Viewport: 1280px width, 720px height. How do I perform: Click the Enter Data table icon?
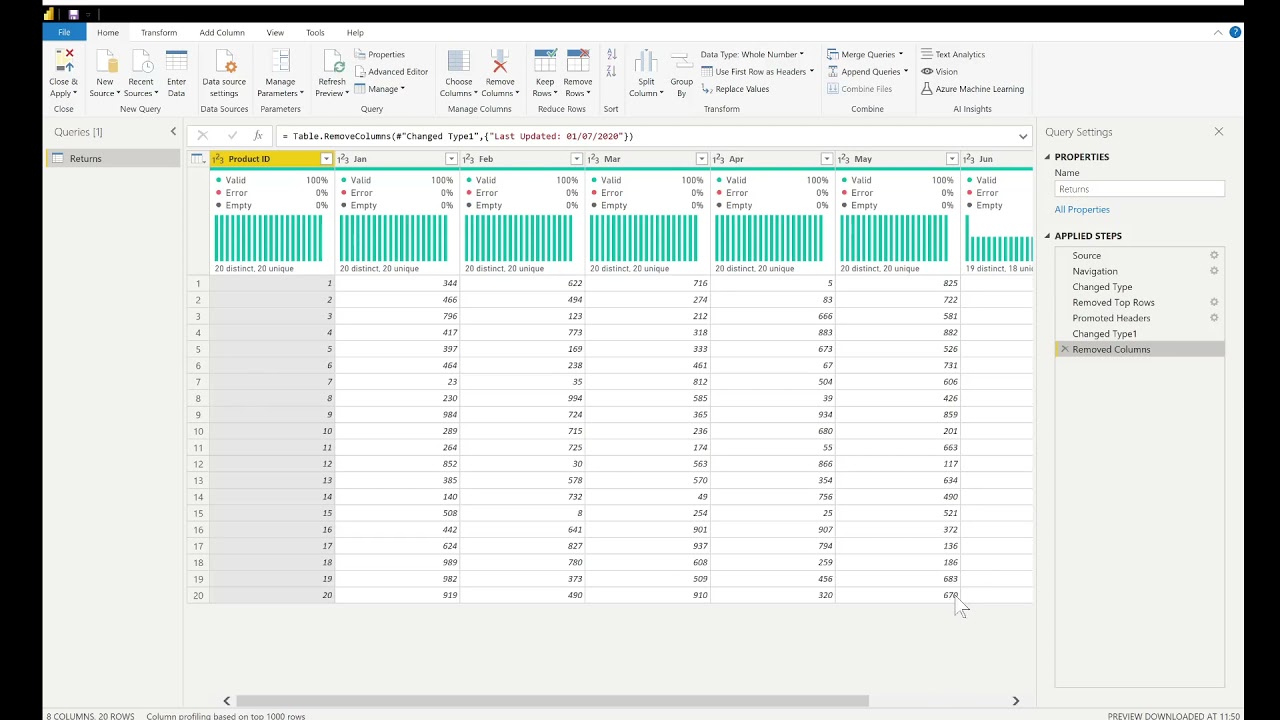(177, 61)
